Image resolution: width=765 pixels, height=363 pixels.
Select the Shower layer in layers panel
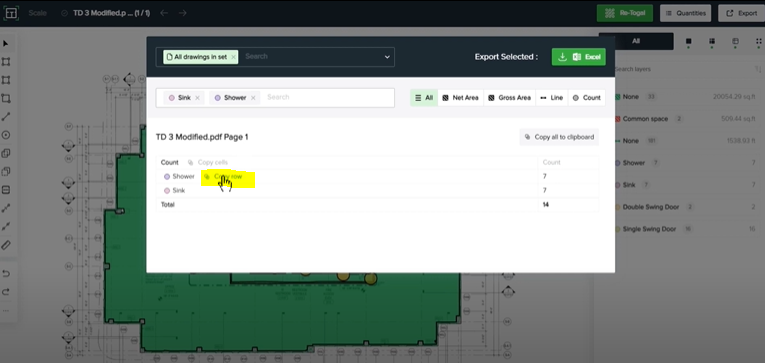(x=685, y=163)
